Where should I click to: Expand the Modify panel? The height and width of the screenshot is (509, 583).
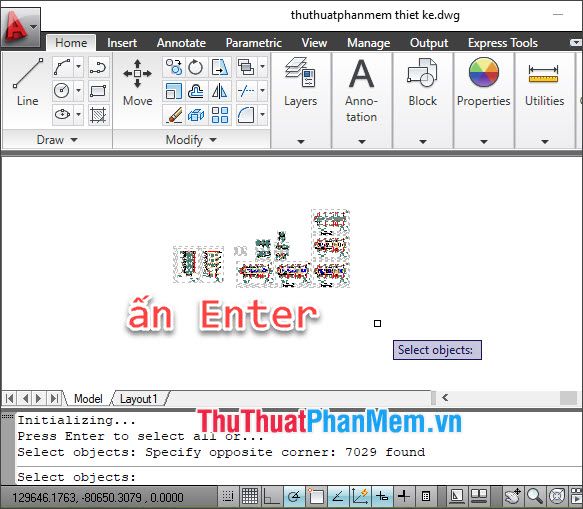[x=191, y=140]
